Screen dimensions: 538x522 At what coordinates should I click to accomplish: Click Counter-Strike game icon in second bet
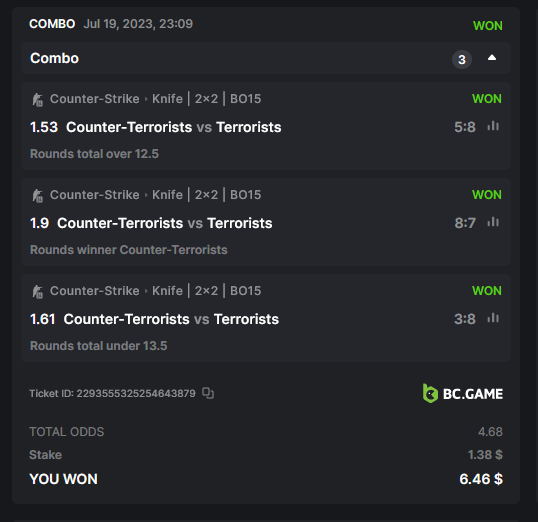click(x=37, y=196)
